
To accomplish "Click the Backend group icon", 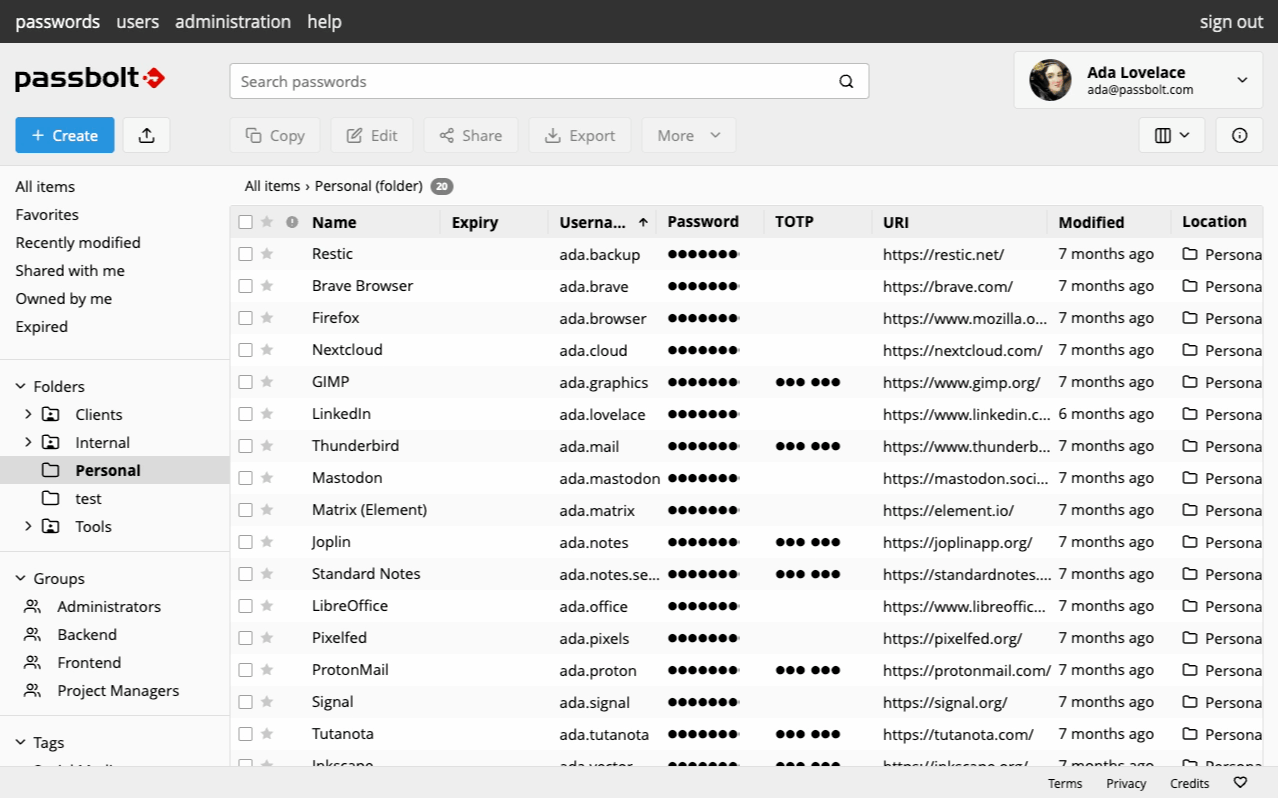I will 33,635.
